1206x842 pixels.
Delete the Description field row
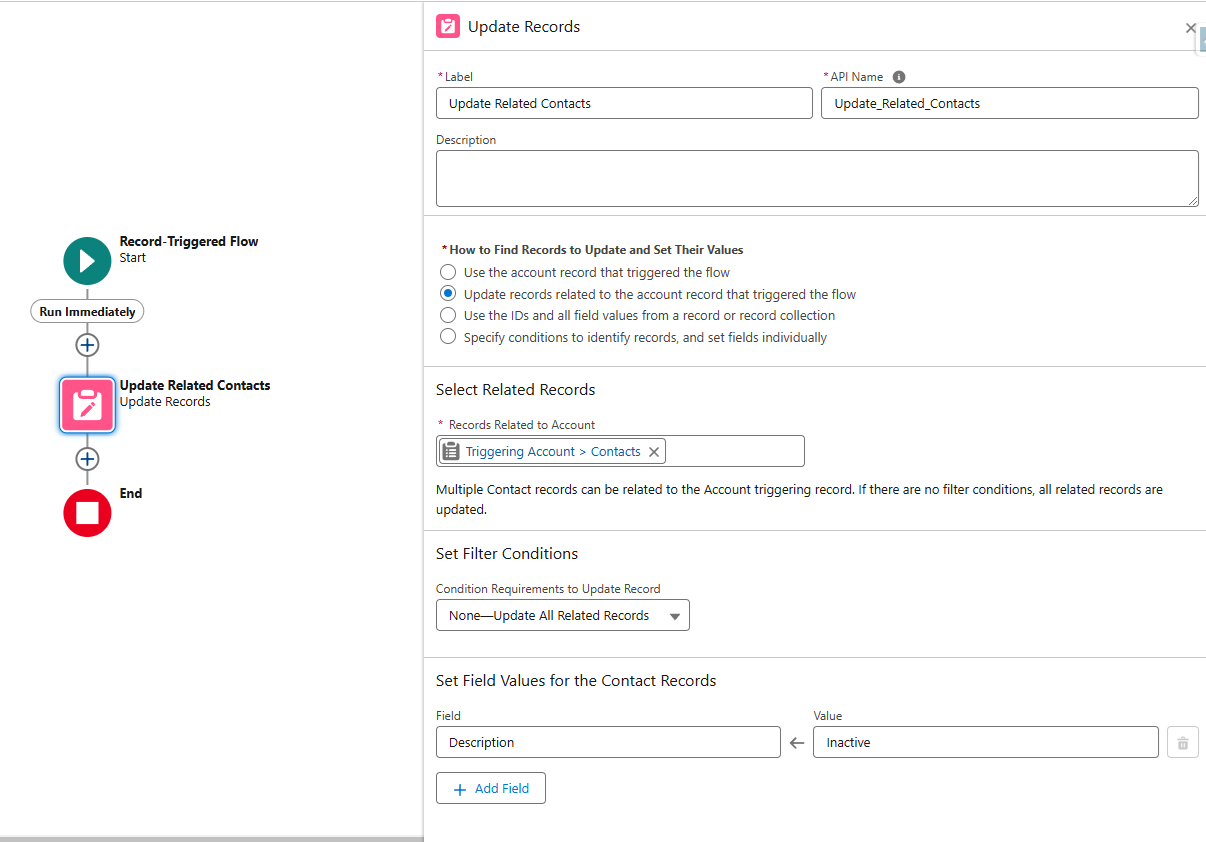(1182, 743)
